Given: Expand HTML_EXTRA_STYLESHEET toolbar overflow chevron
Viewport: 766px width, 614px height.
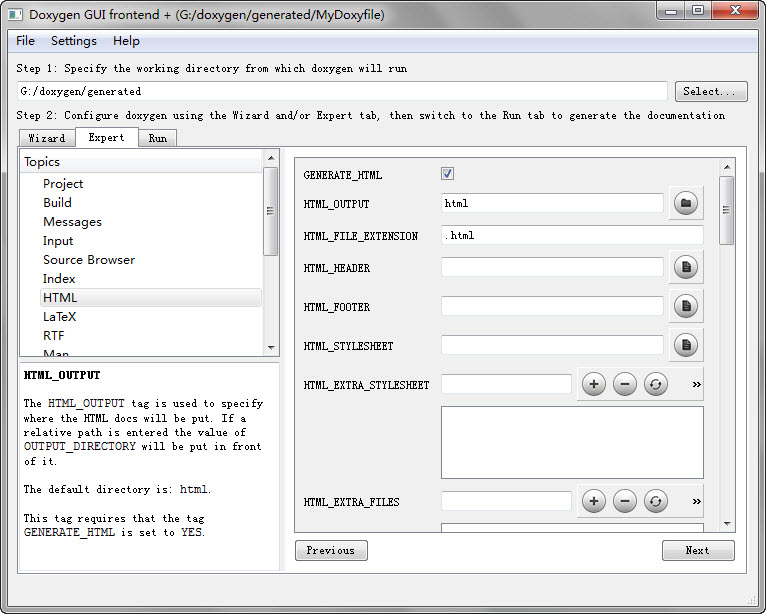Looking at the screenshot, I should (697, 384).
